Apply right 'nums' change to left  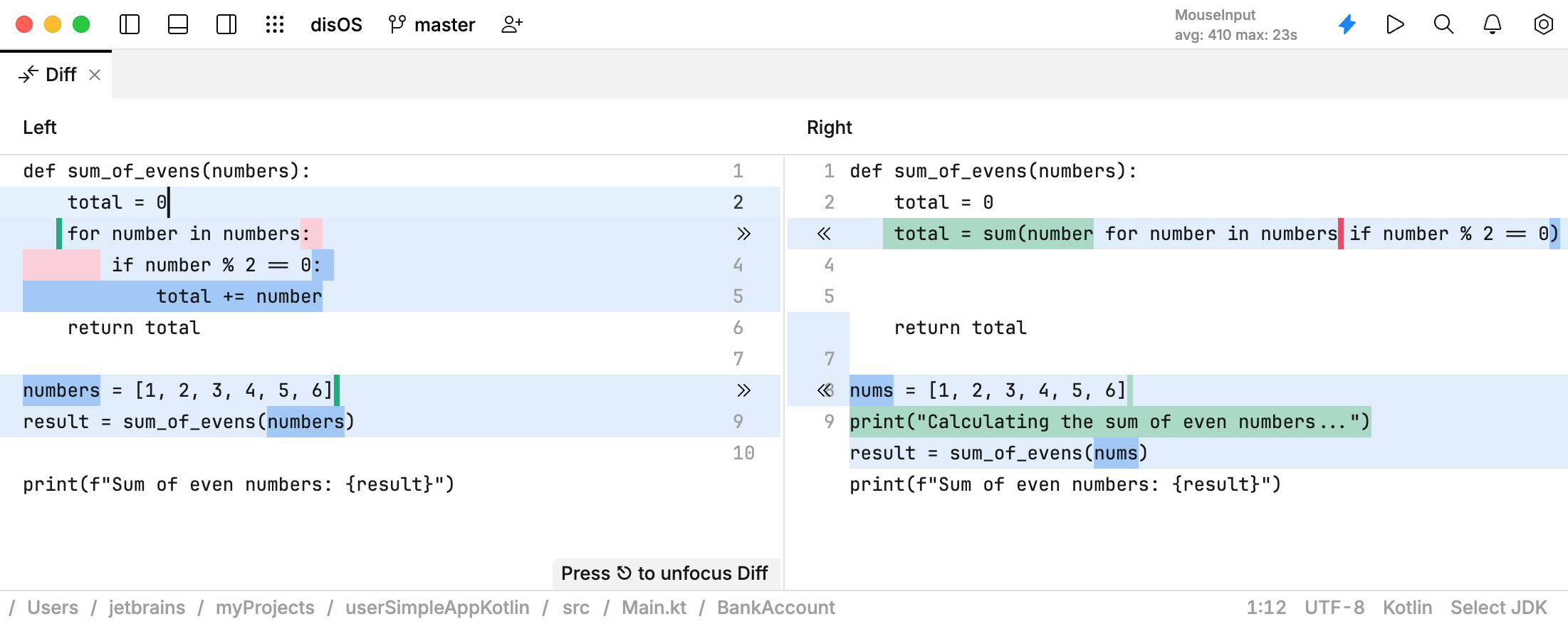pos(824,390)
